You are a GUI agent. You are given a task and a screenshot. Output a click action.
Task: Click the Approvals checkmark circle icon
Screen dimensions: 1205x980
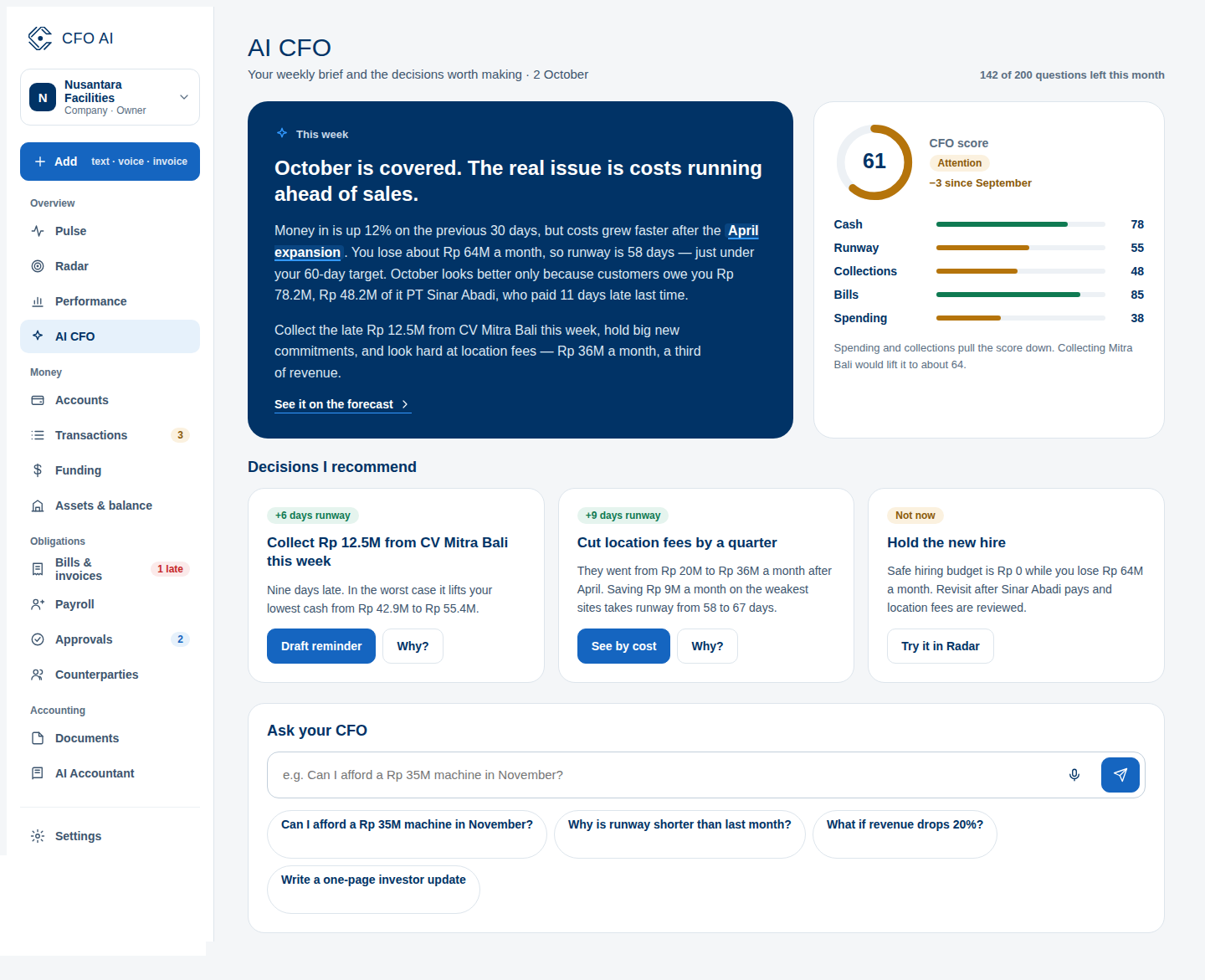(38, 639)
